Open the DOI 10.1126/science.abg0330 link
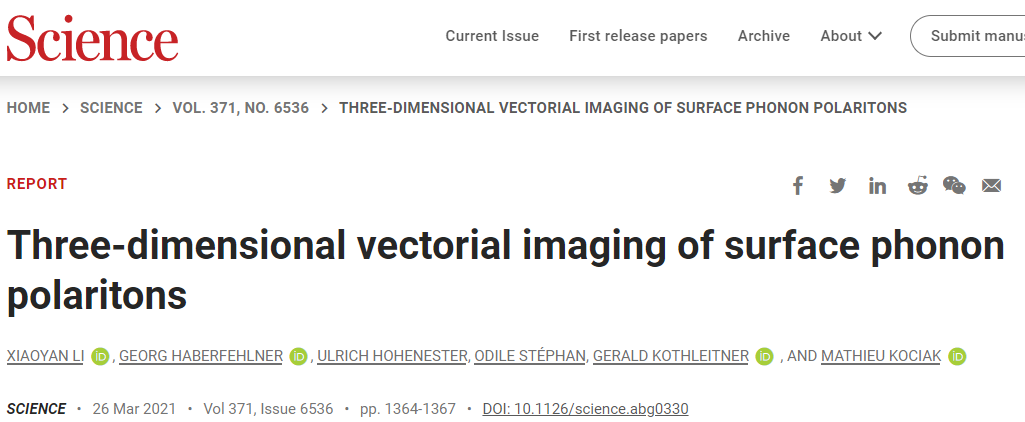This screenshot has width=1025, height=422. click(585, 410)
